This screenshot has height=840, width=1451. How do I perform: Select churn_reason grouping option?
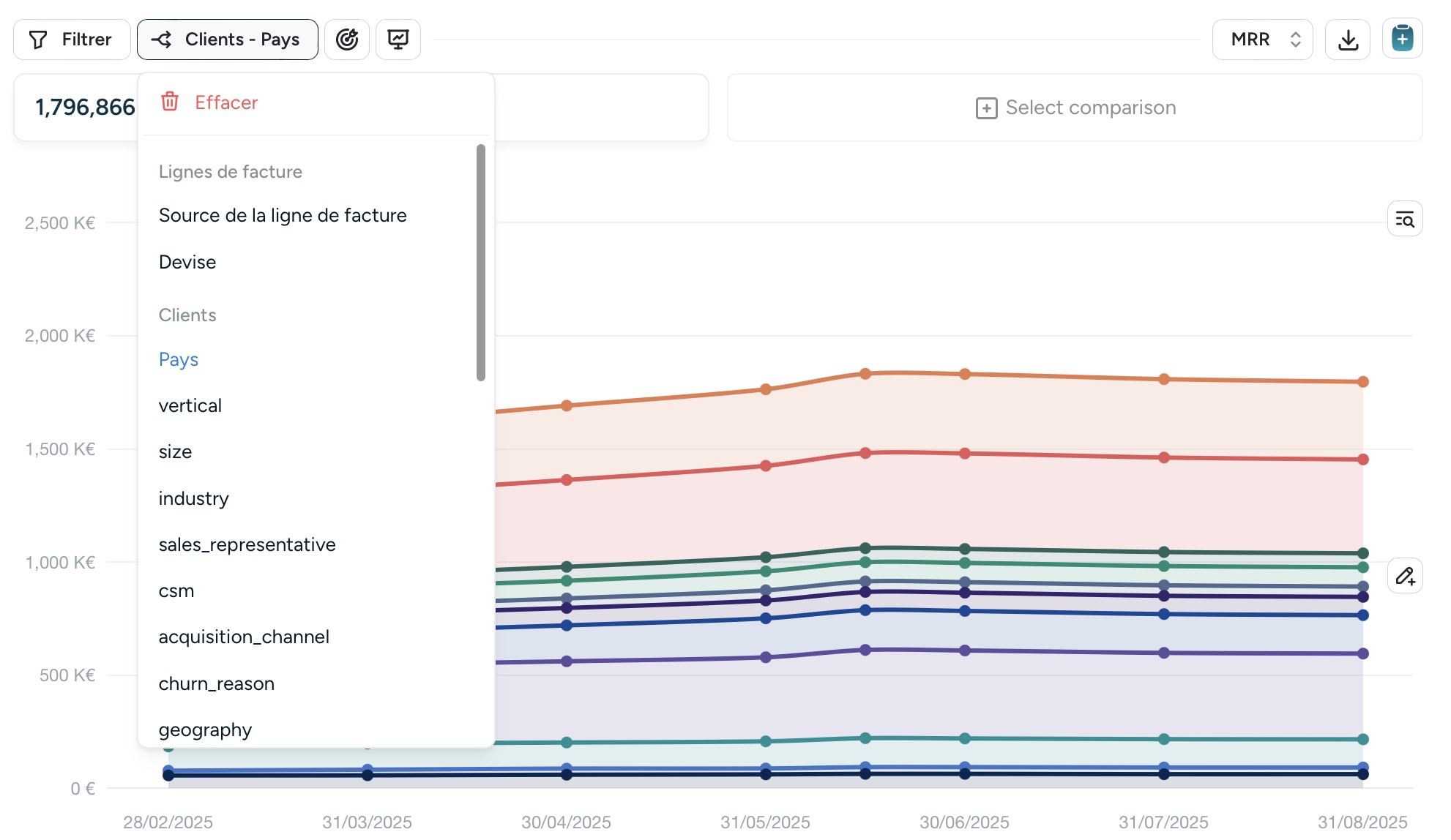pos(216,683)
